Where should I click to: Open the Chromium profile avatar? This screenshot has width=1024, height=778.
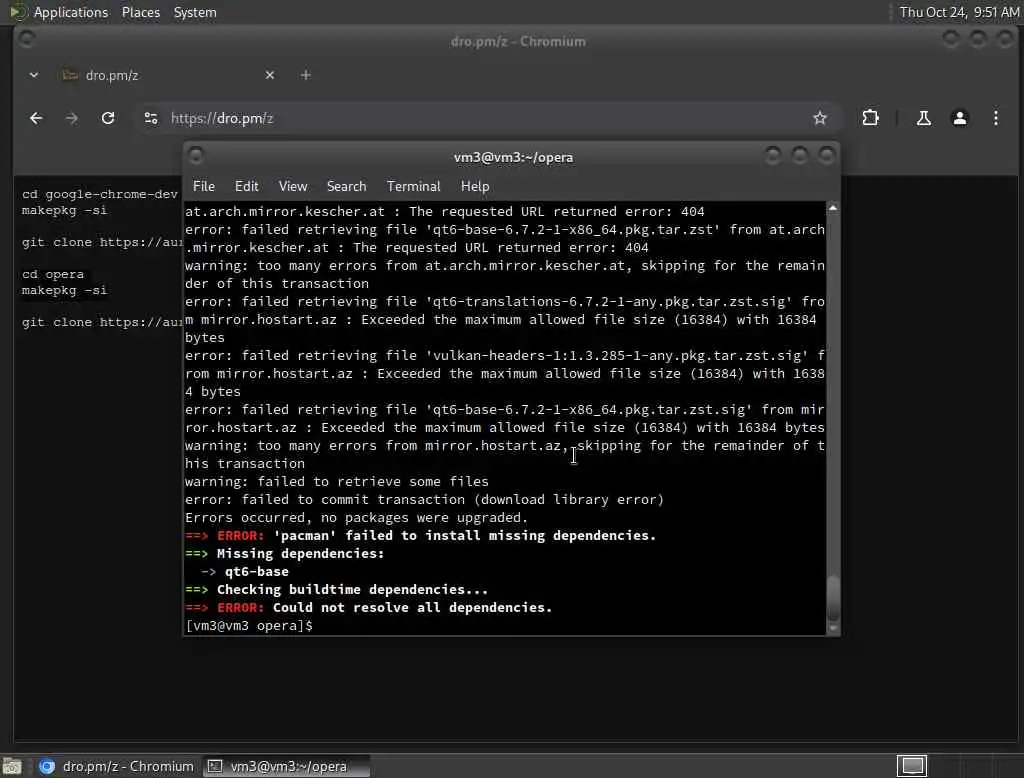959,118
